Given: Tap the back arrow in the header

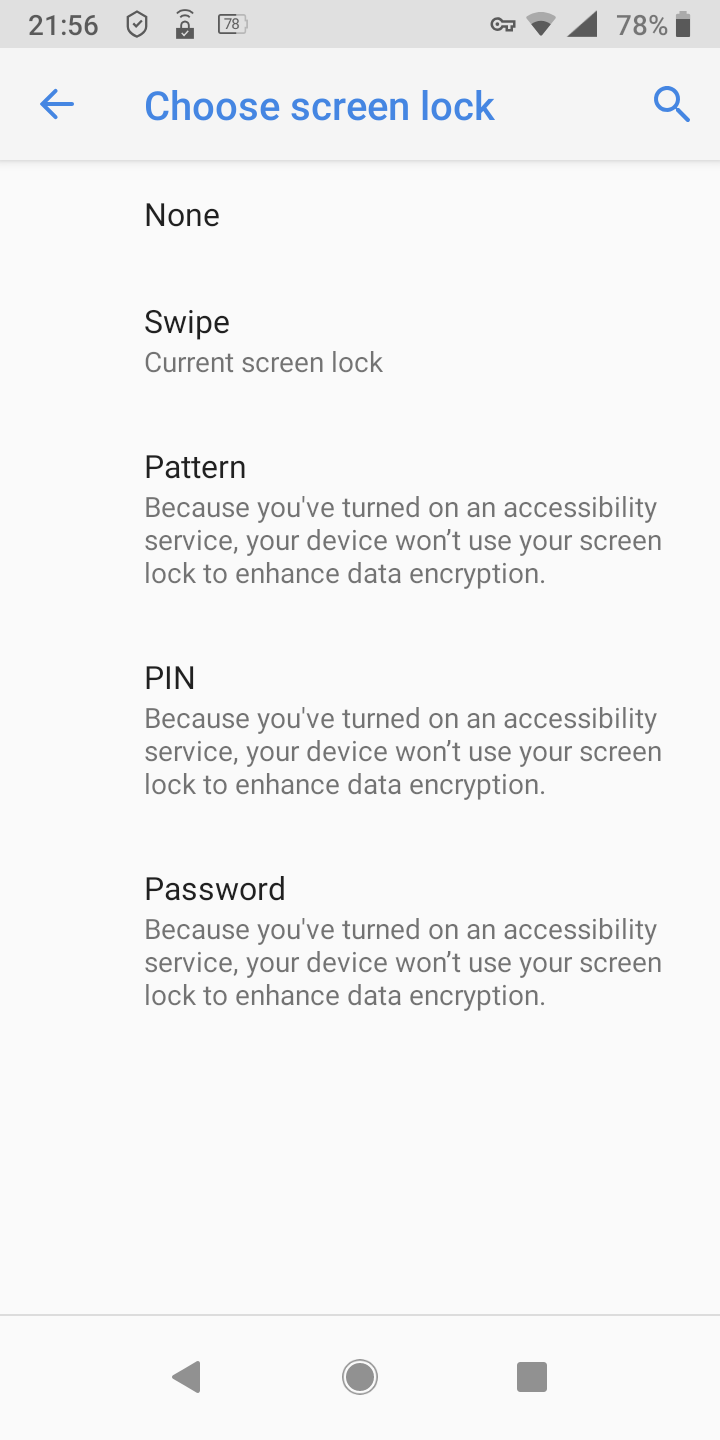Looking at the screenshot, I should 57,105.
